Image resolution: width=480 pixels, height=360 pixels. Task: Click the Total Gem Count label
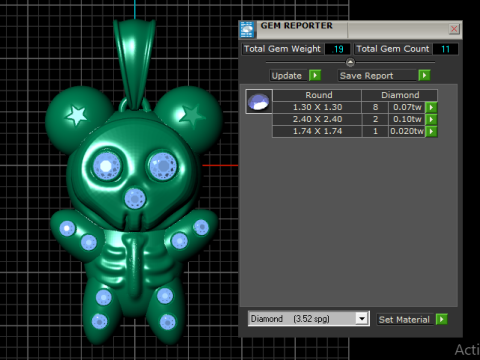coord(393,49)
